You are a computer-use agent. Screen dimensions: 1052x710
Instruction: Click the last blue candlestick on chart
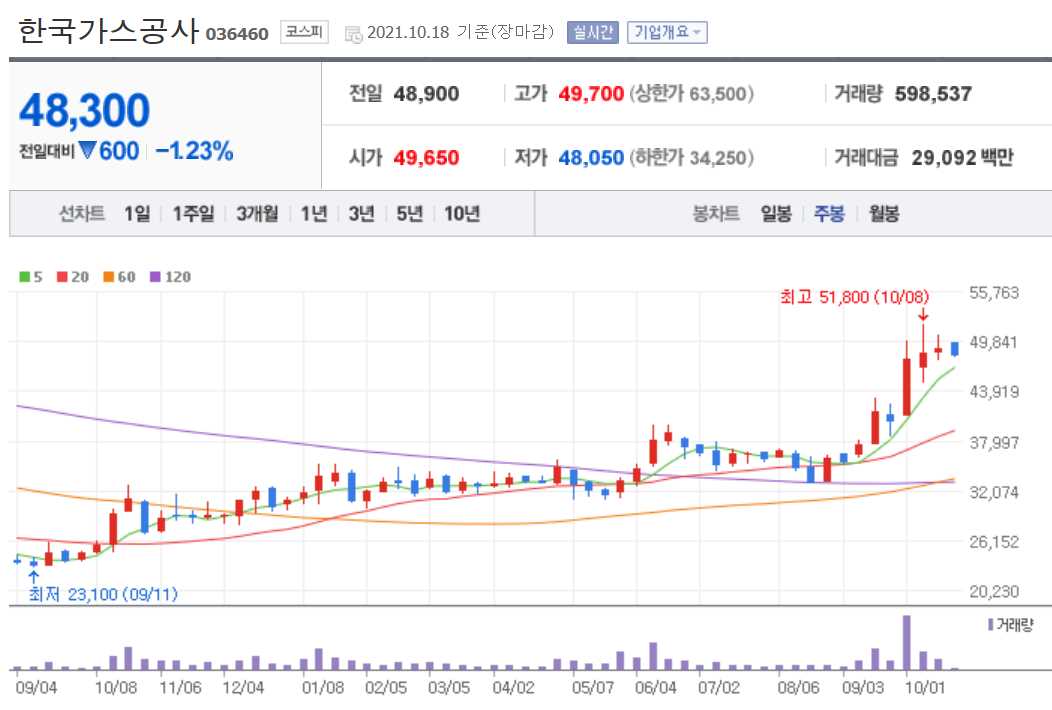tap(955, 348)
